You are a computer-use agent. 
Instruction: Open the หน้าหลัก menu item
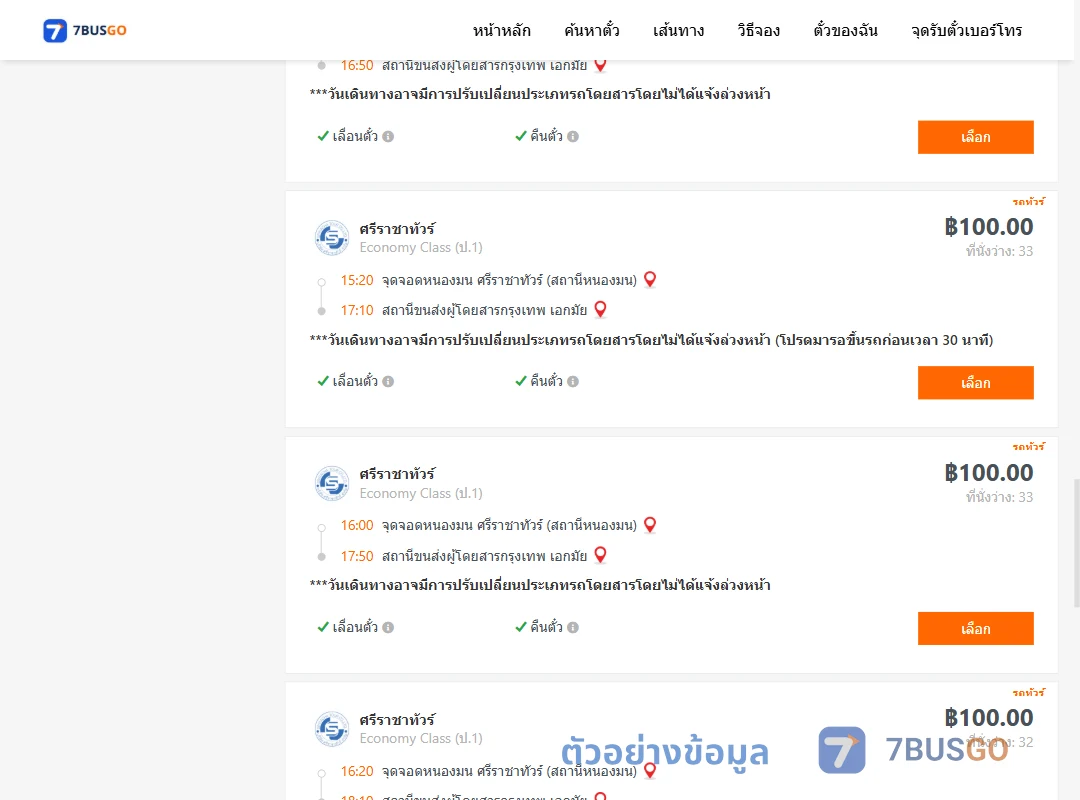[501, 30]
